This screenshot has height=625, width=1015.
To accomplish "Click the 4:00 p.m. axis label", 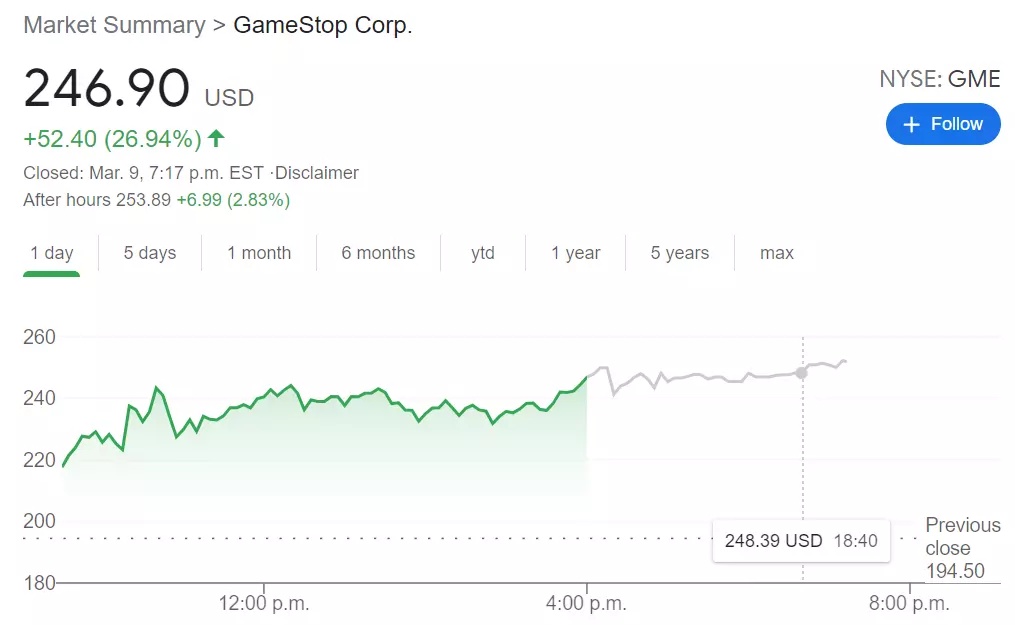I will (586, 603).
